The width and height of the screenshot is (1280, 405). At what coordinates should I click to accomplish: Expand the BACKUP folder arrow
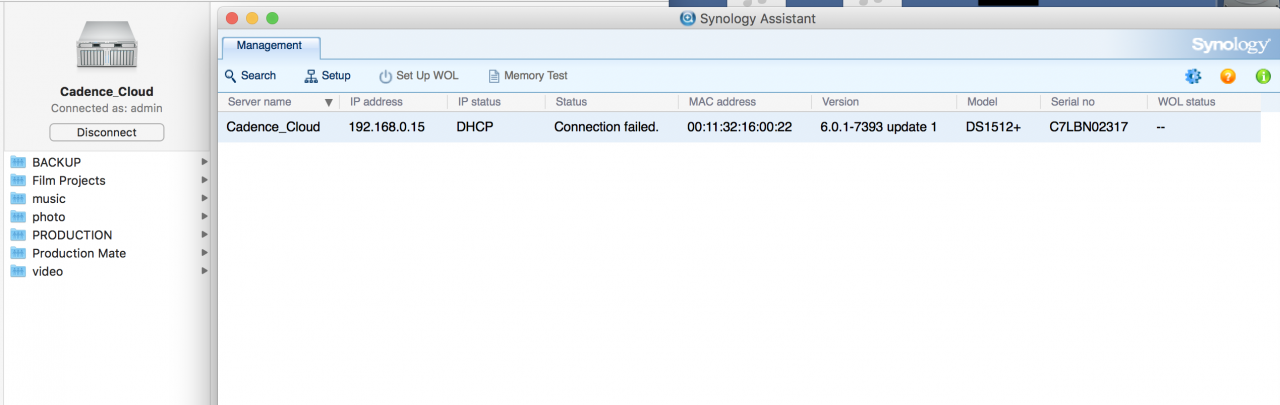[204, 162]
